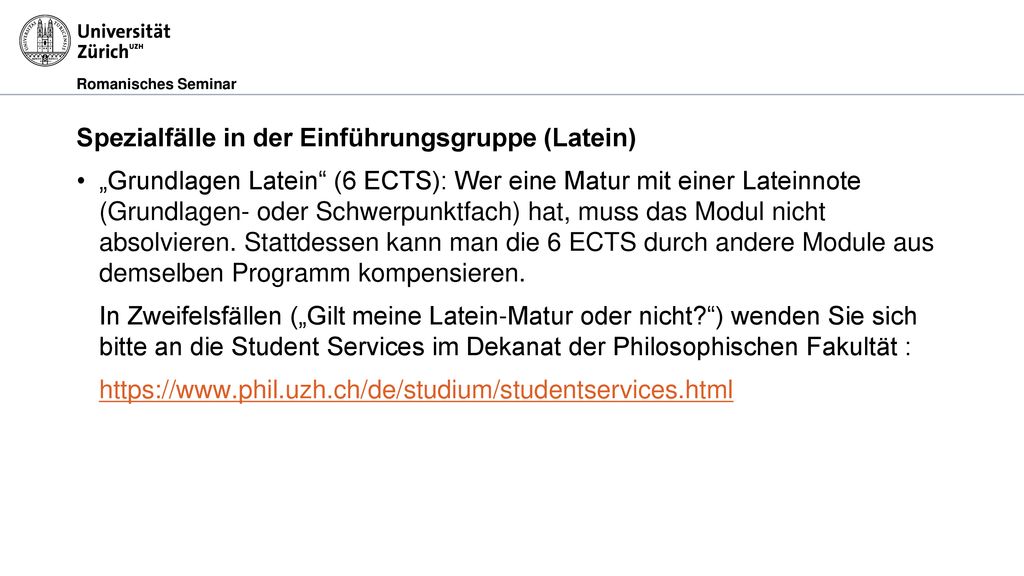Open the studentservices.html hyperlink

pos(416,390)
